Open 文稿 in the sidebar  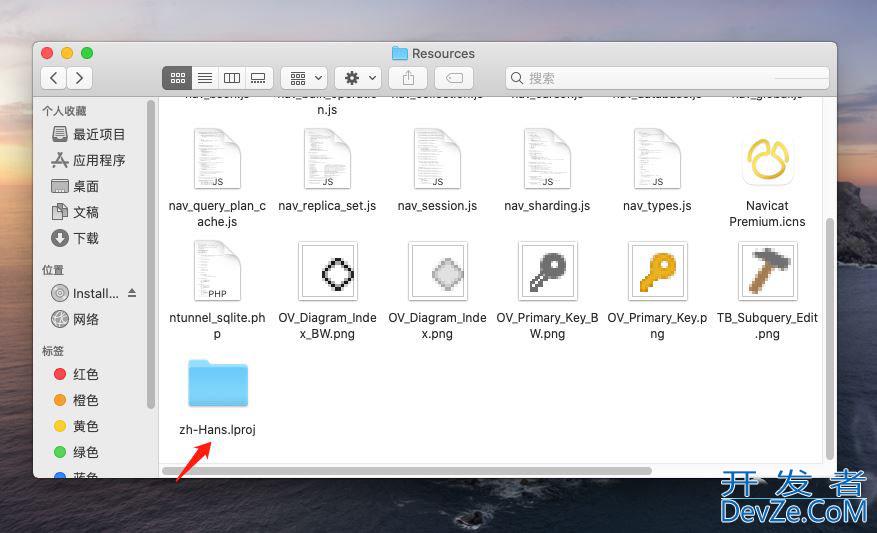click(x=75, y=213)
